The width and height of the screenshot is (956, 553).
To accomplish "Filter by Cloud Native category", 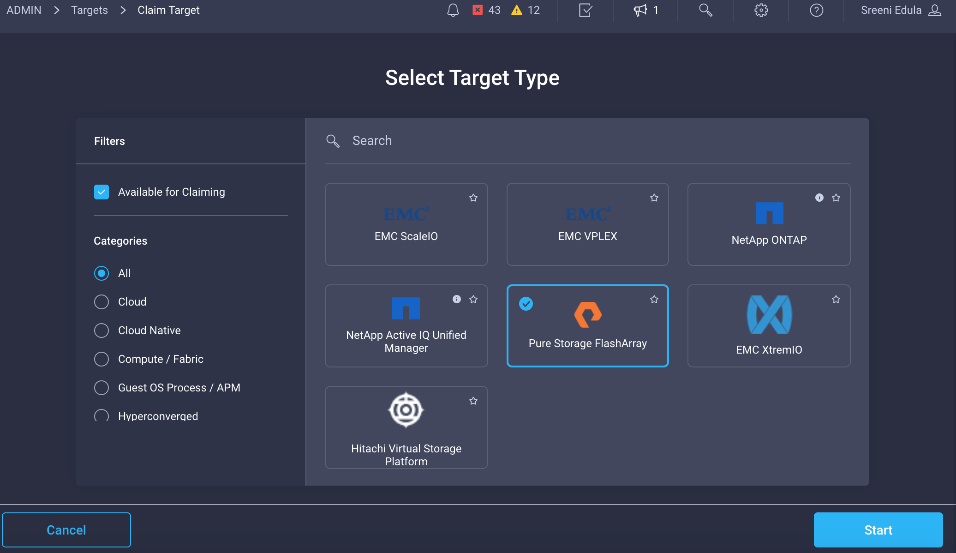I will tap(101, 330).
